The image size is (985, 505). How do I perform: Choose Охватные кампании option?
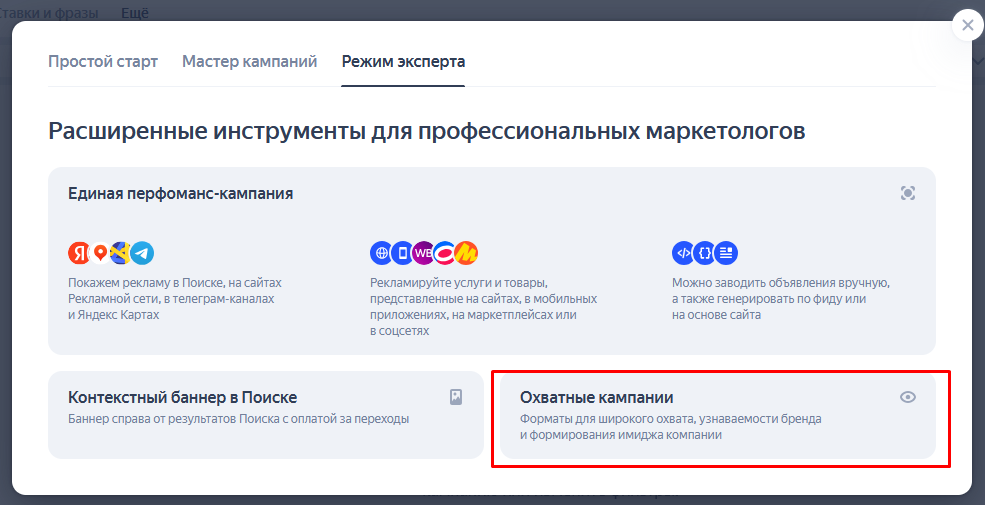click(718, 415)
